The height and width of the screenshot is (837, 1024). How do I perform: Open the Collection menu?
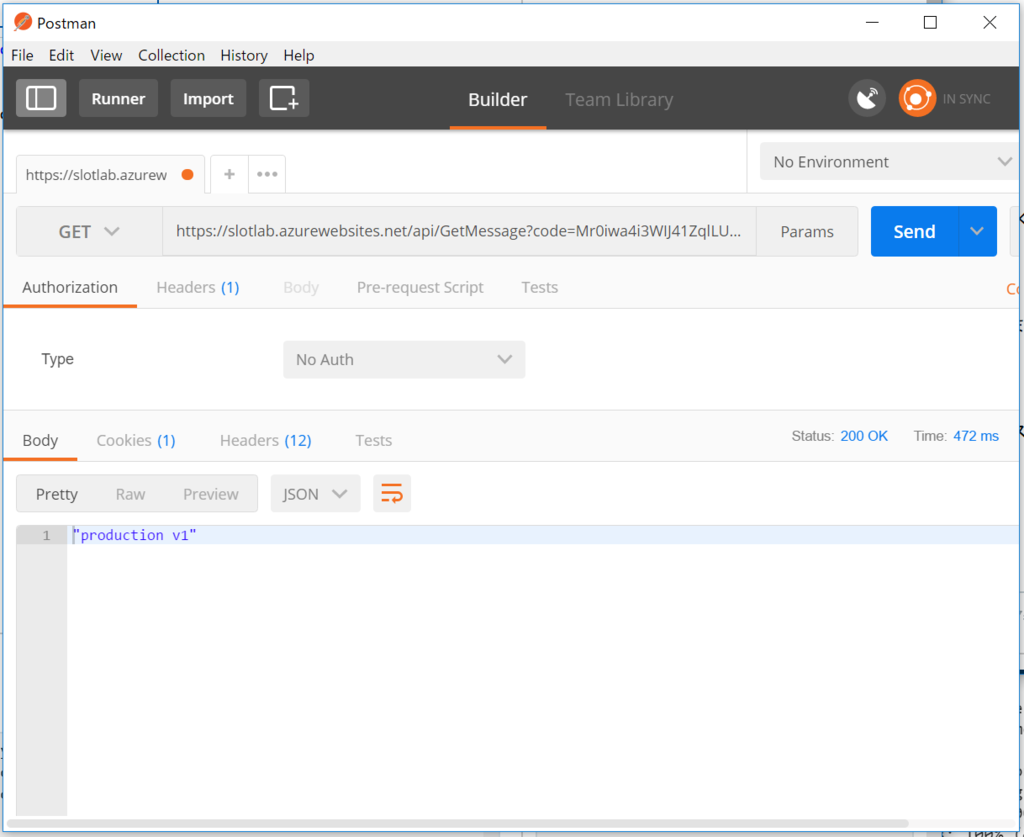coord(172,55)
